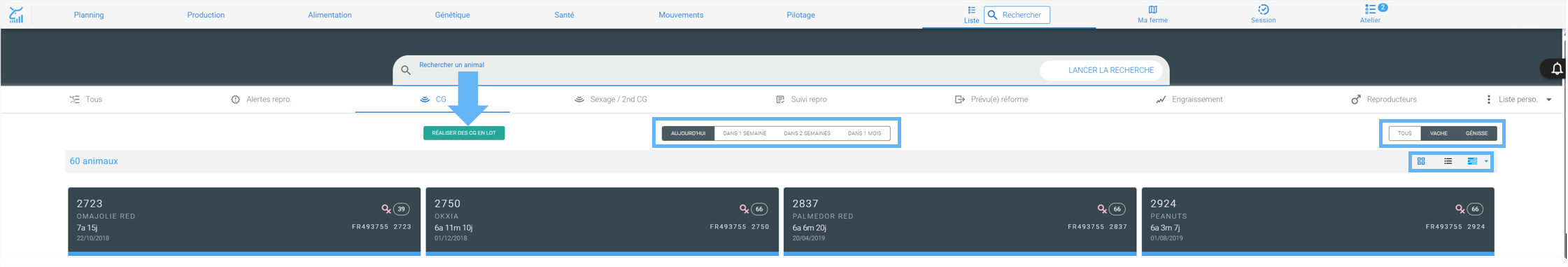Open the Santé menu
This screenshot has height=267, width=1568.
tap(564, 15)
